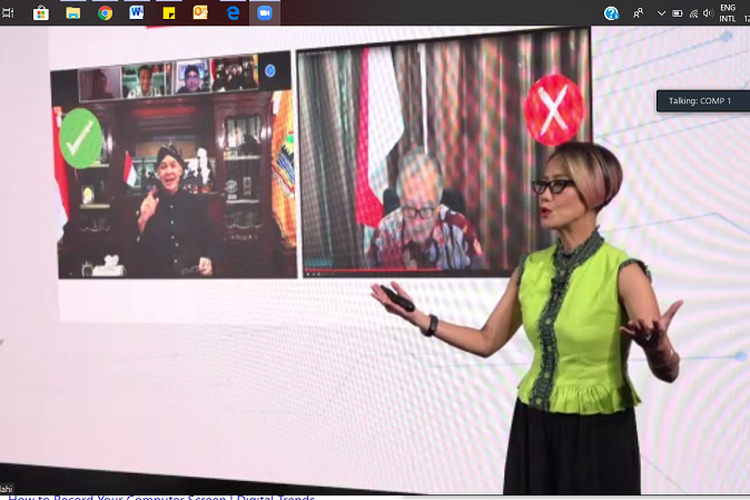This screenshot has height=500, width=750.
Task: Open 'How to Record Your Computer Screen' link
Action: (x=160, y=496)
